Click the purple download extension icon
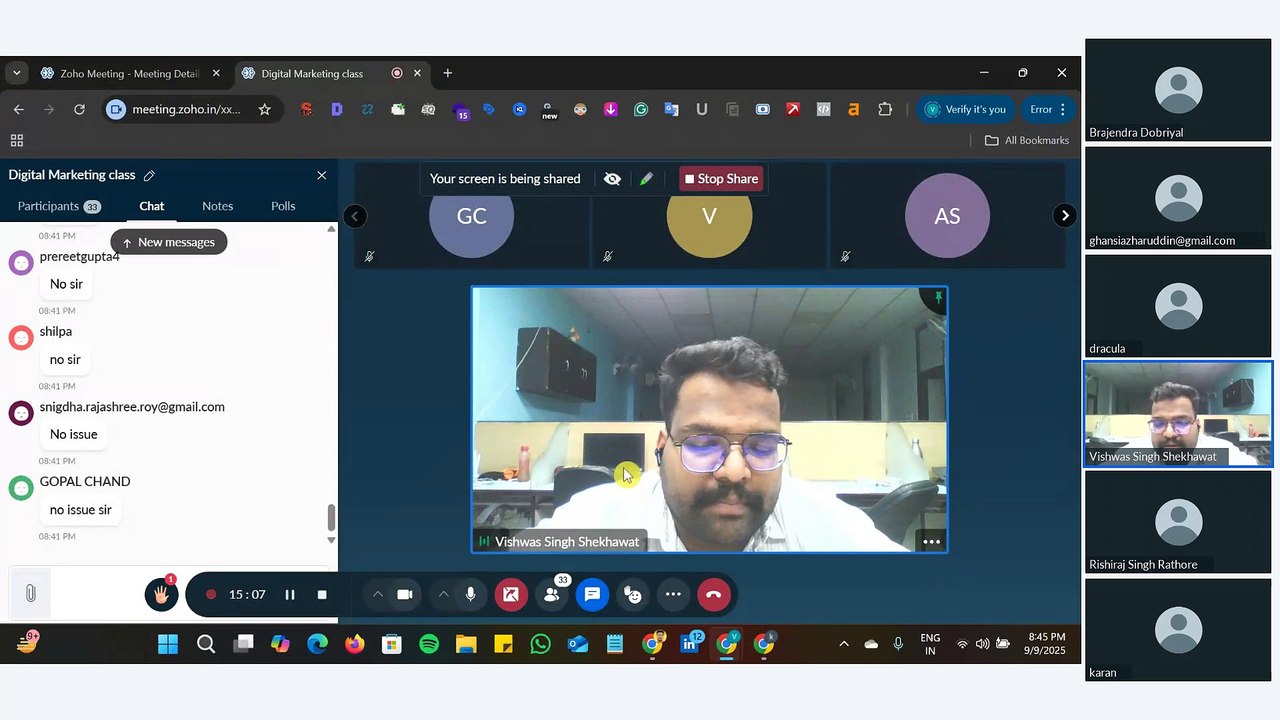This screenshot has width=1280, height=720. pyautogui.click(x=610, y=110)
